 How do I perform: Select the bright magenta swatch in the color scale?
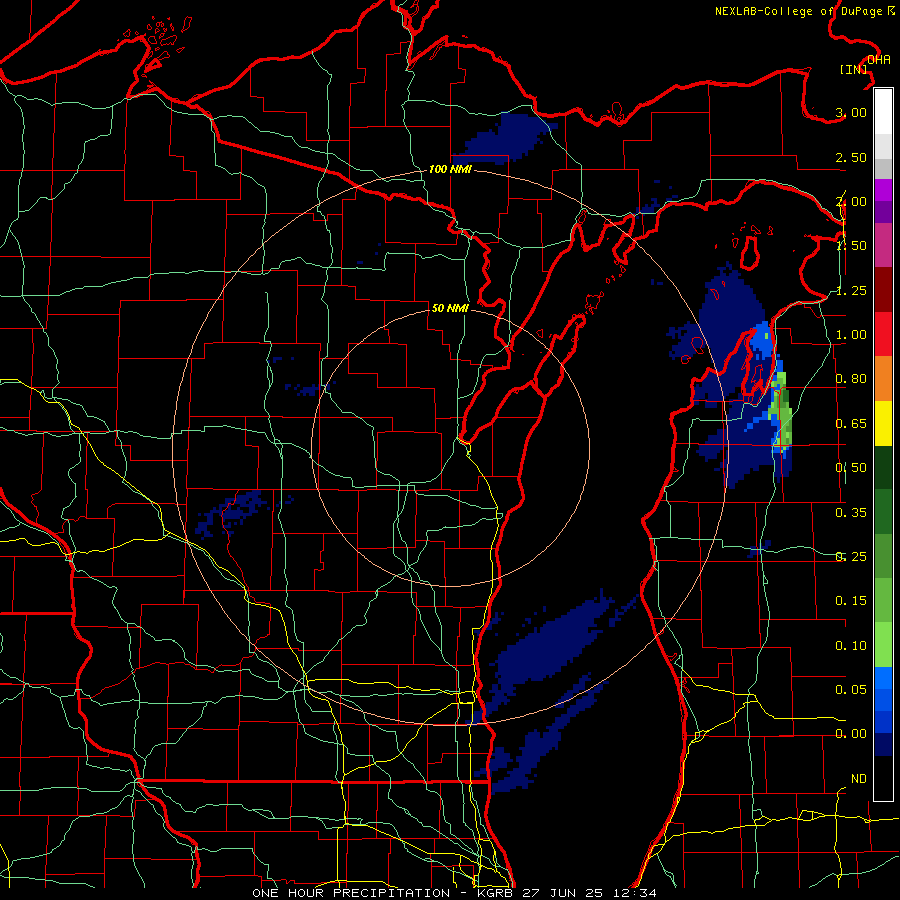click(x=883, y=190)
